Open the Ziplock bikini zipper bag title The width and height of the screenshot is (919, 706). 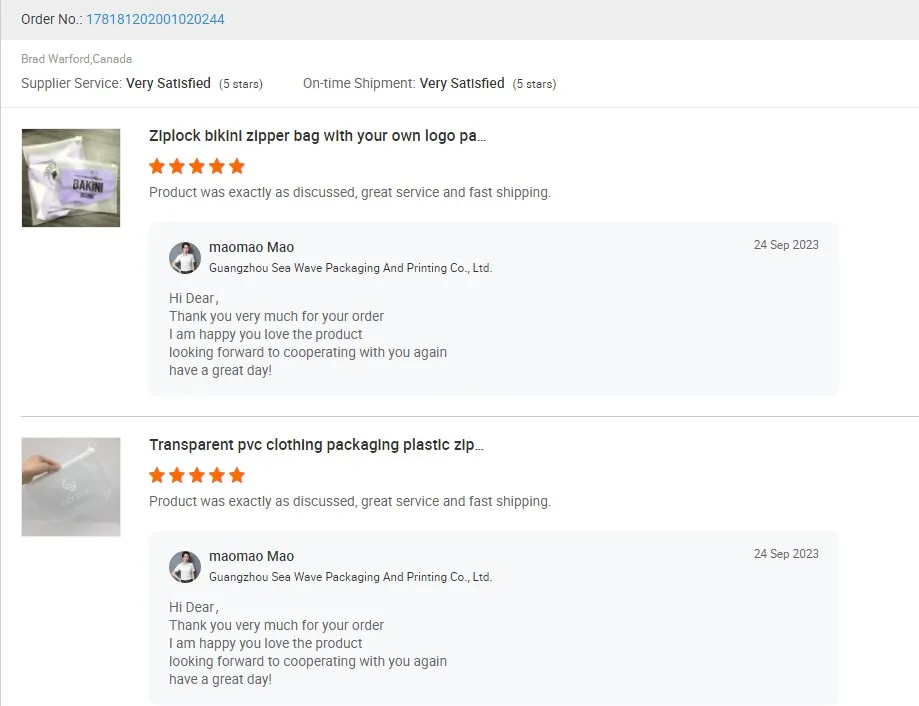(317, 136)
